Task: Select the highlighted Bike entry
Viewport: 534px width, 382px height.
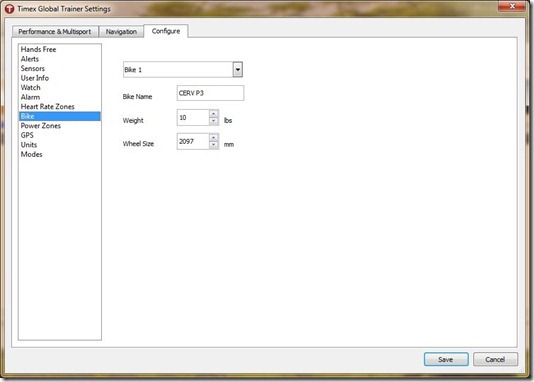Action: pos(60,116)
